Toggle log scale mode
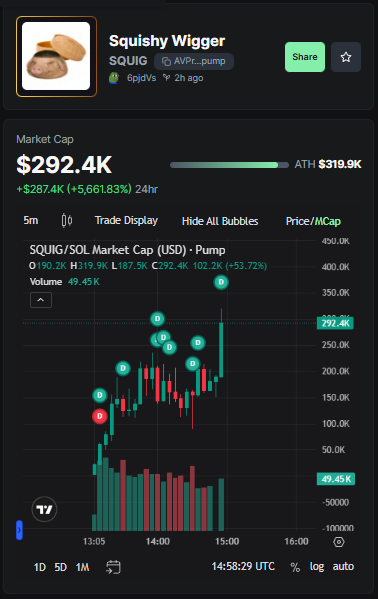Screen dimensions: 378x599 [x=317, y=567]
